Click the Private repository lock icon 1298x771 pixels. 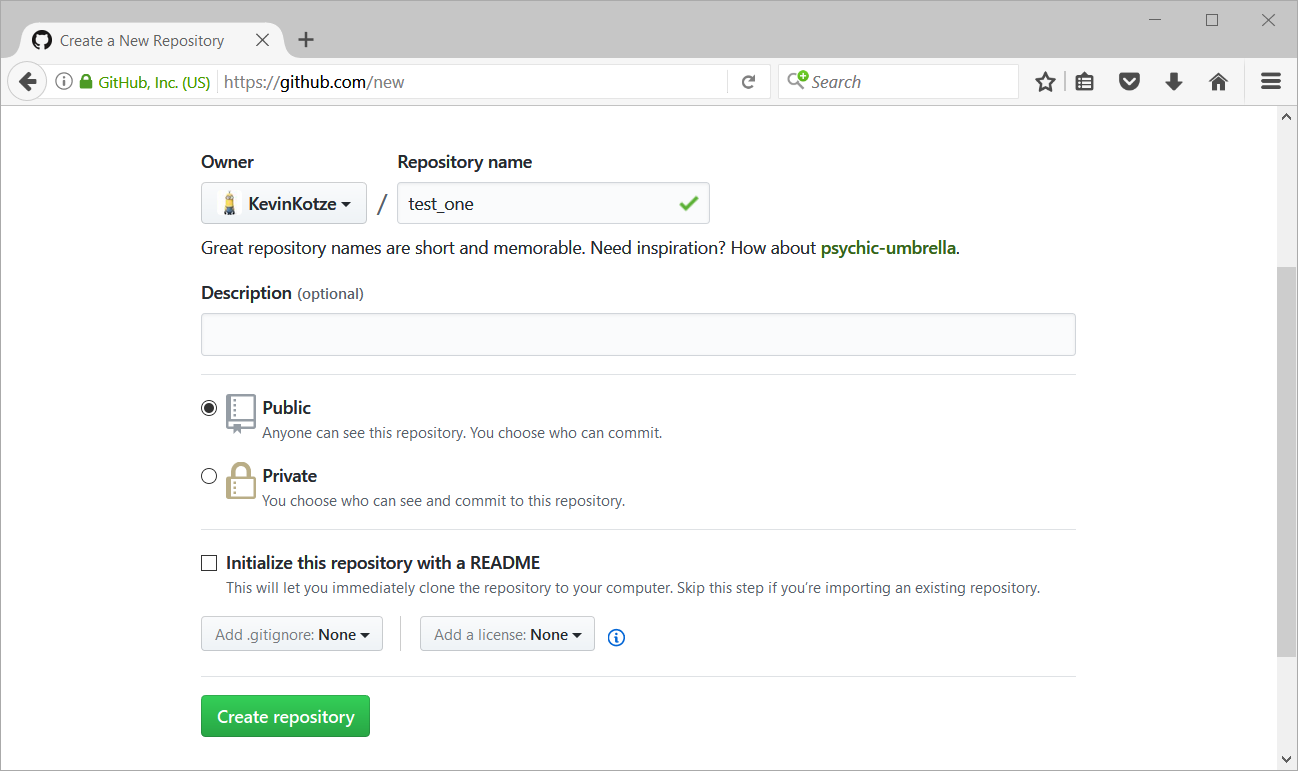pos(240,481)
